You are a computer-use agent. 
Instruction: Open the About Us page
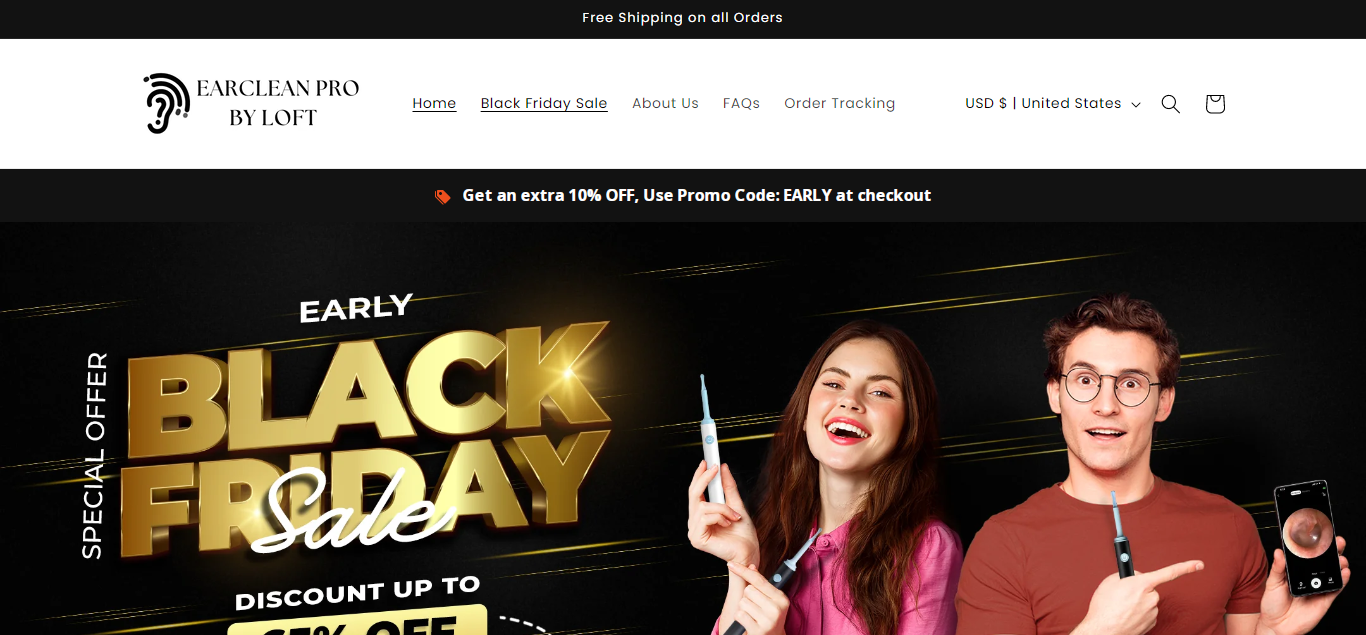(665, 103)
